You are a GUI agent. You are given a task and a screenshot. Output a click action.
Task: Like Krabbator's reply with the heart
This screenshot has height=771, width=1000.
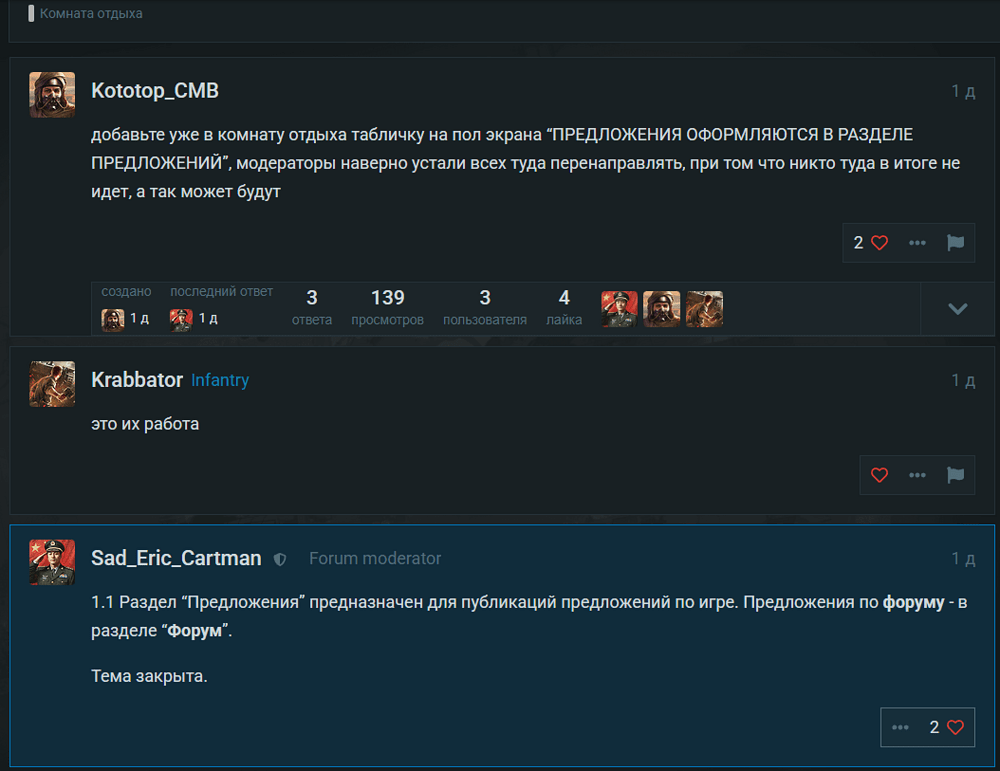(x=879, y=475)
